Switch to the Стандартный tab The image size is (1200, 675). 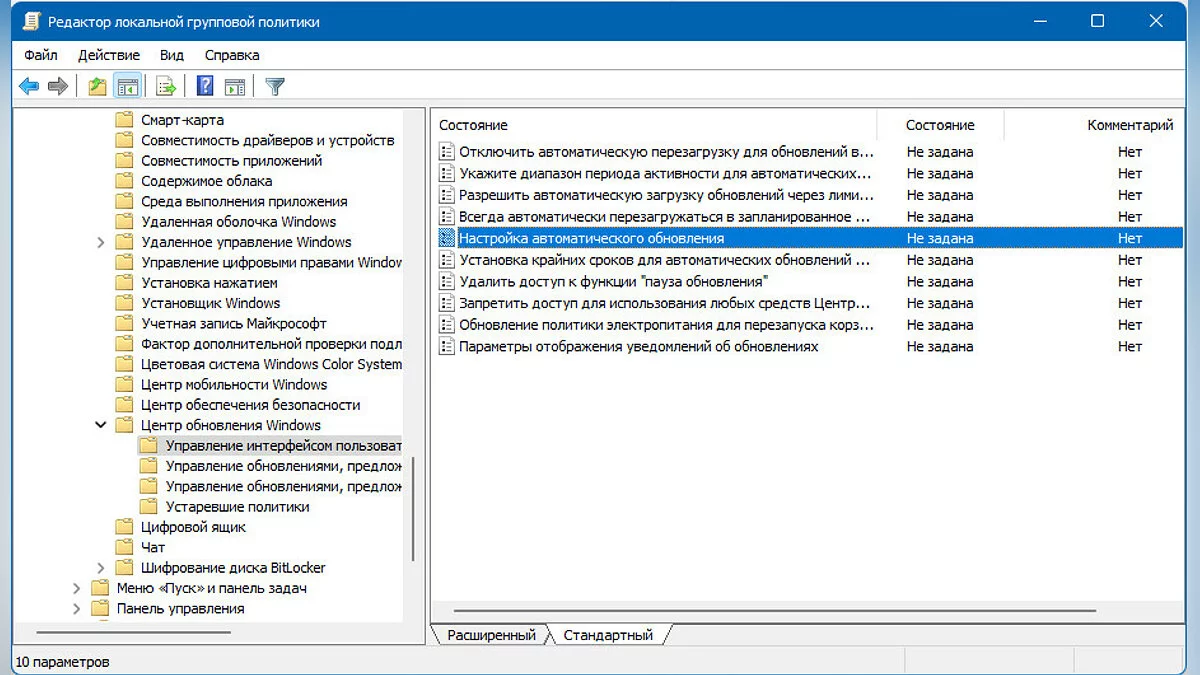pos(607,635)
